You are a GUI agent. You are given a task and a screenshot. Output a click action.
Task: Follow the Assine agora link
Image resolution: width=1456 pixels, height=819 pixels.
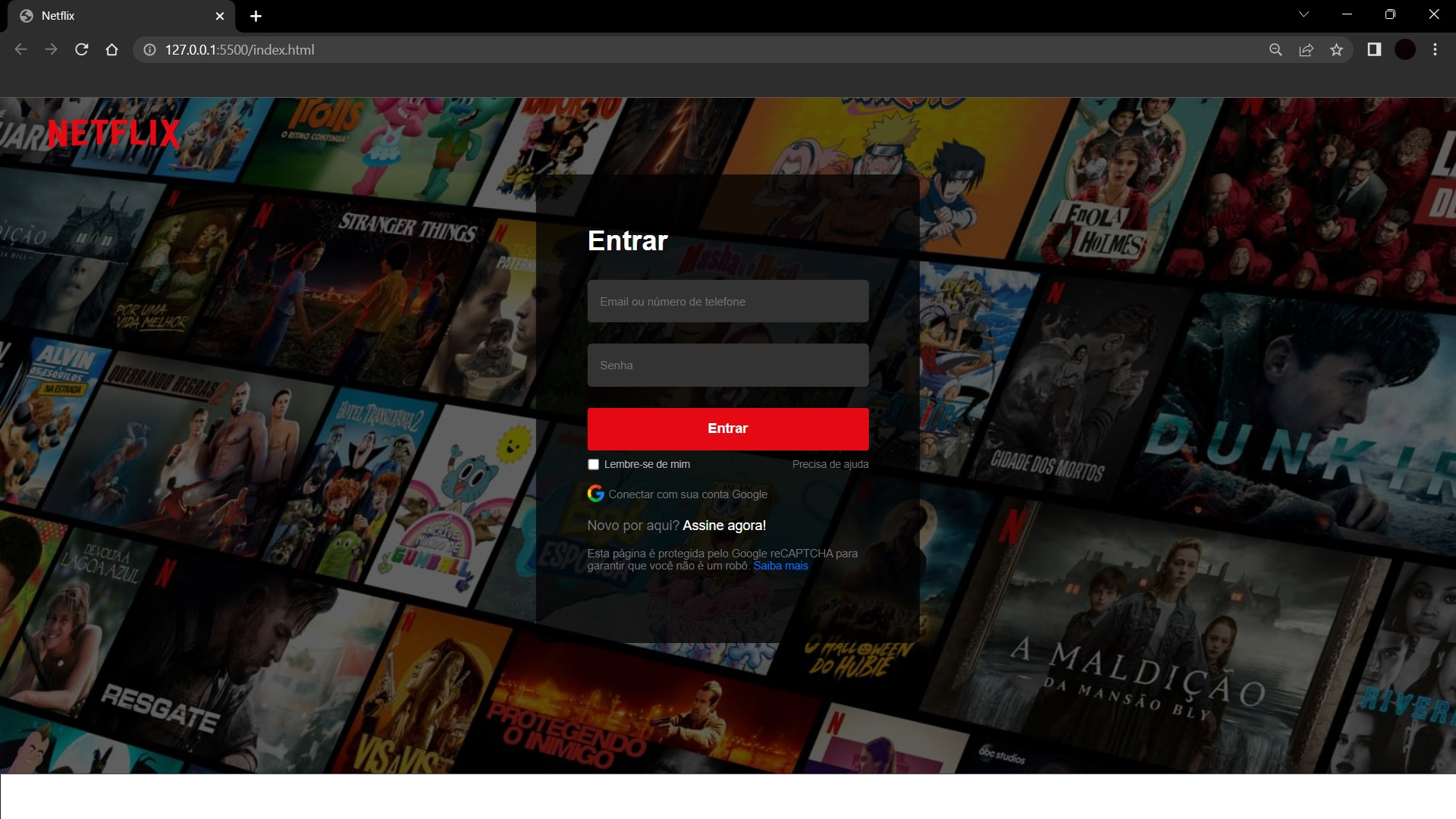point(724,526)
